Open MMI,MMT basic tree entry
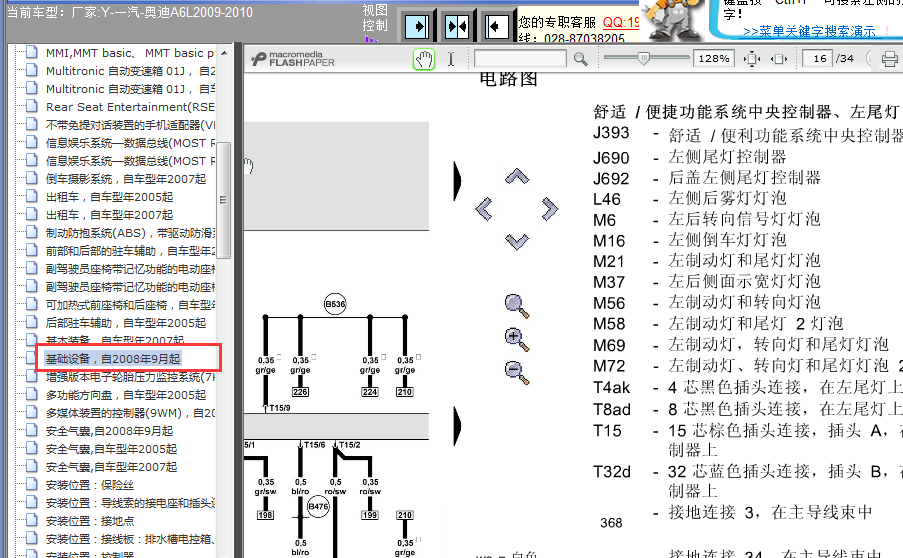 point(130,53)
